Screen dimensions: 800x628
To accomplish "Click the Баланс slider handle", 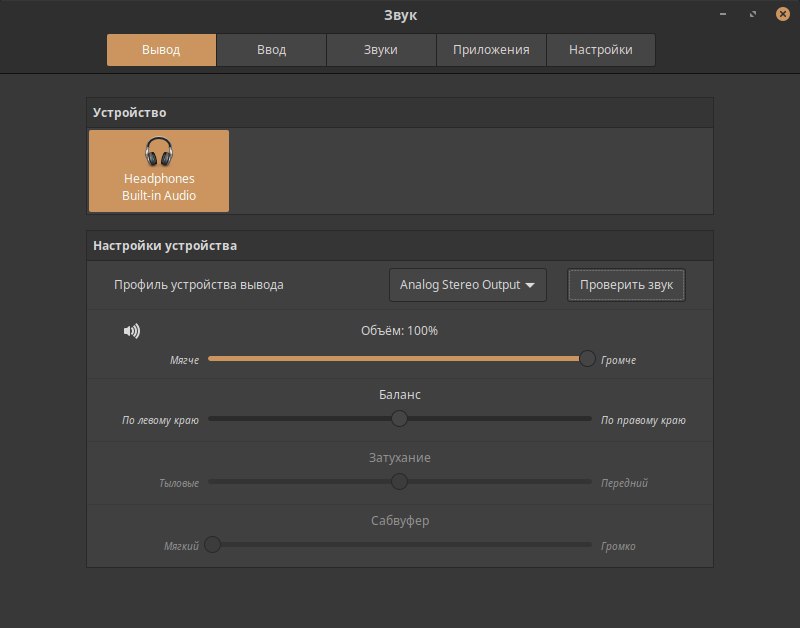I will pyautogui.click(x=399, y=419).
